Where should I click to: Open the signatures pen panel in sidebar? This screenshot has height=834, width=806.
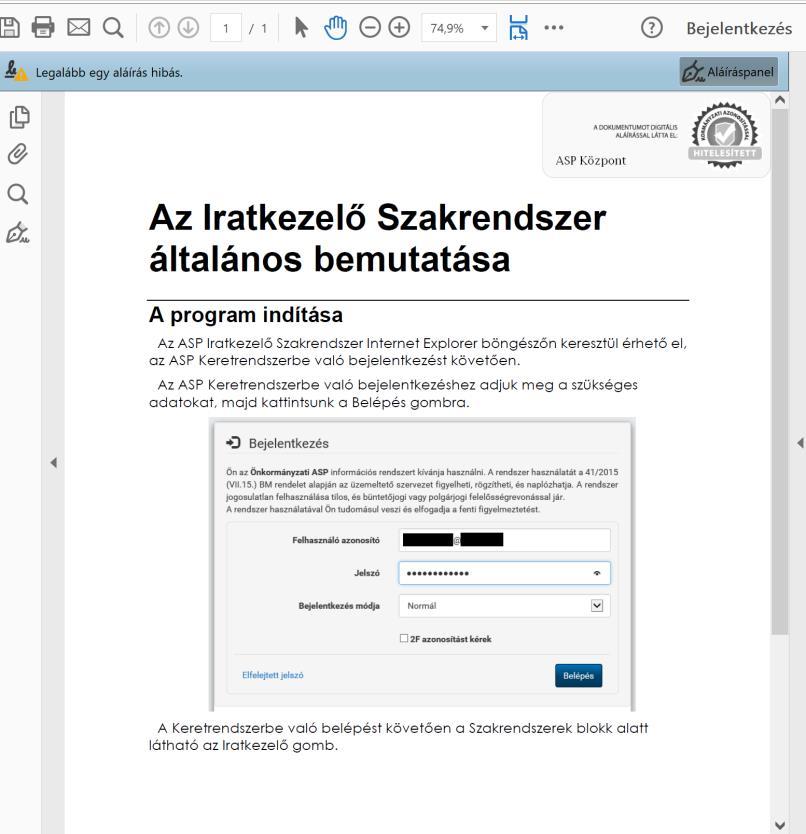point(18,233)
